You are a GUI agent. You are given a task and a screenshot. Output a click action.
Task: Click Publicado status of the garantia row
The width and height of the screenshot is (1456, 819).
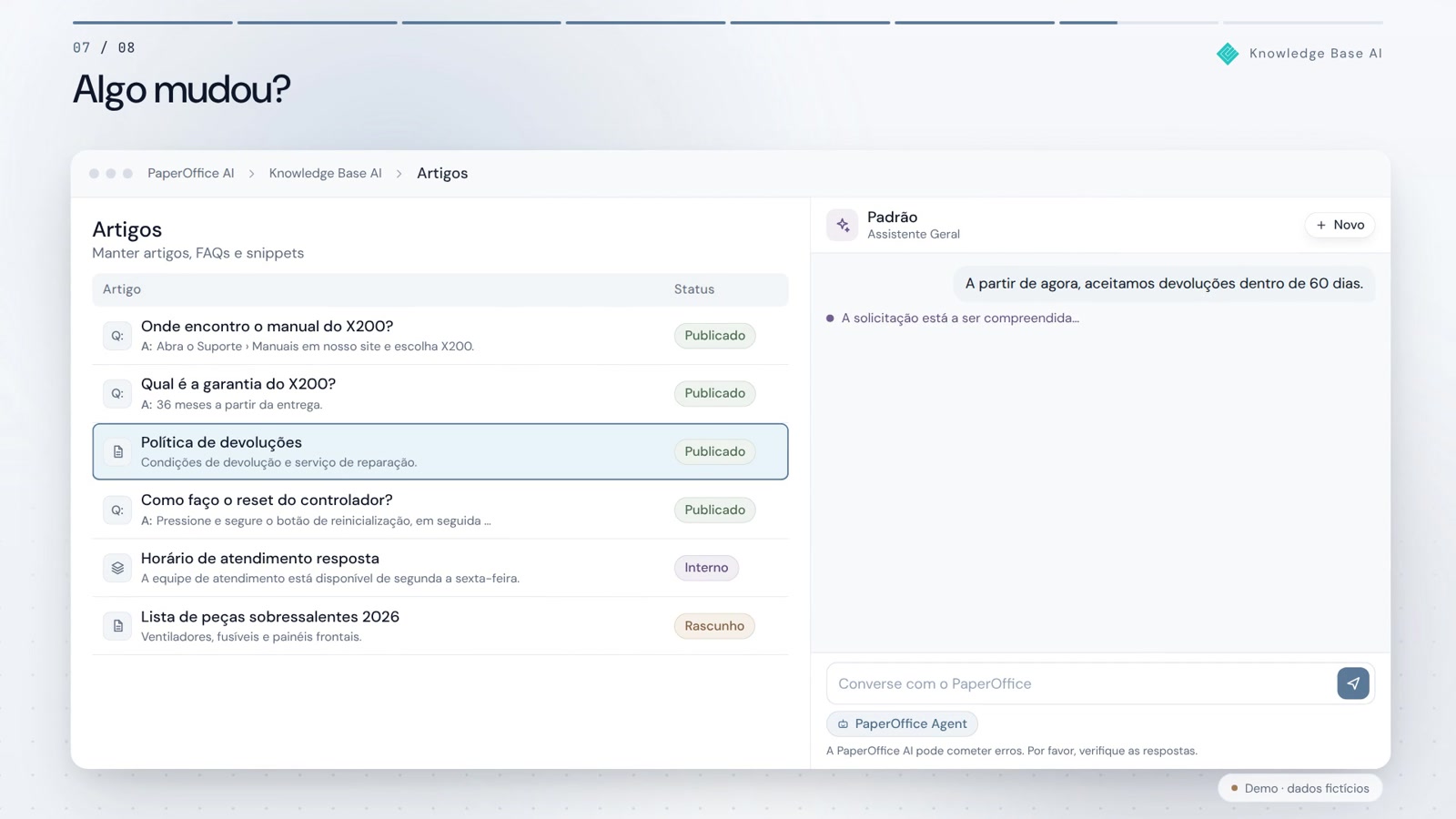[x=714, y=393]
